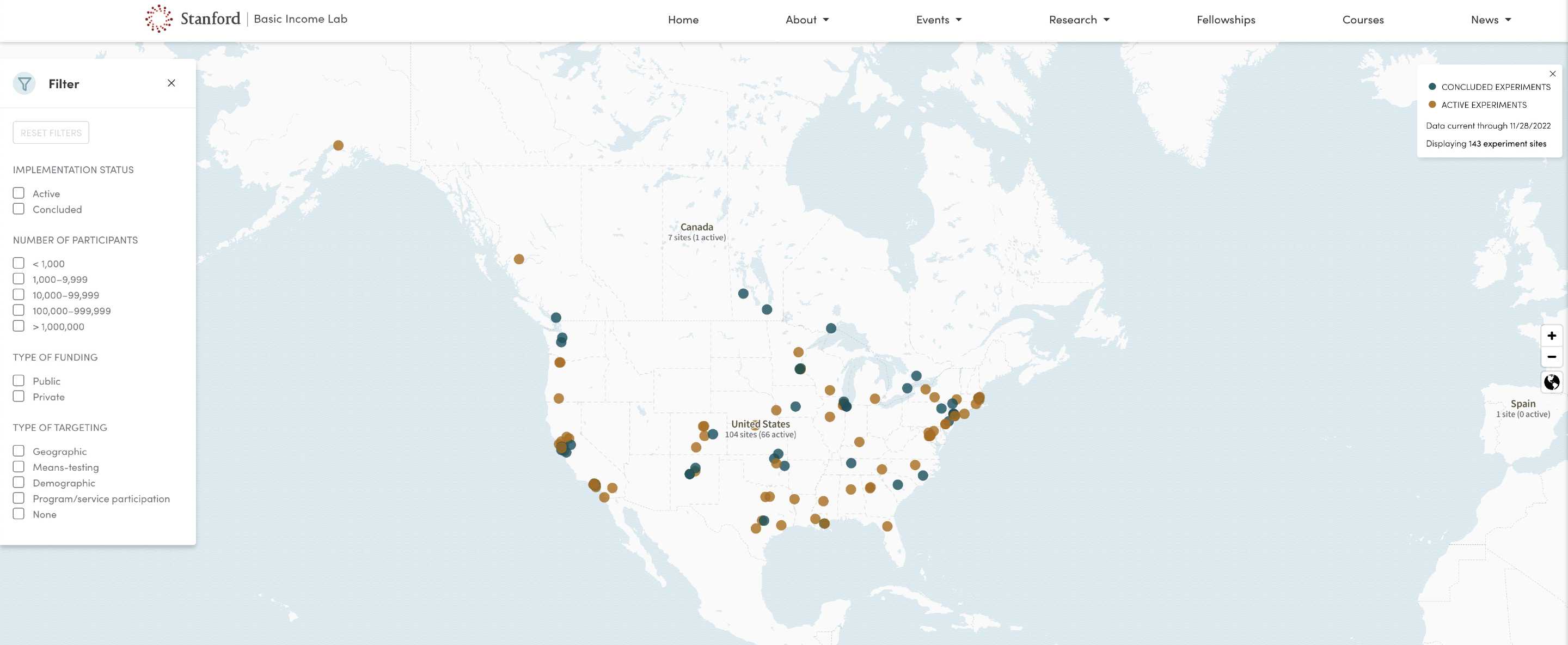Open the Courses menu item
This screenshot has height=645, width=1568.
pos(1362,20)
